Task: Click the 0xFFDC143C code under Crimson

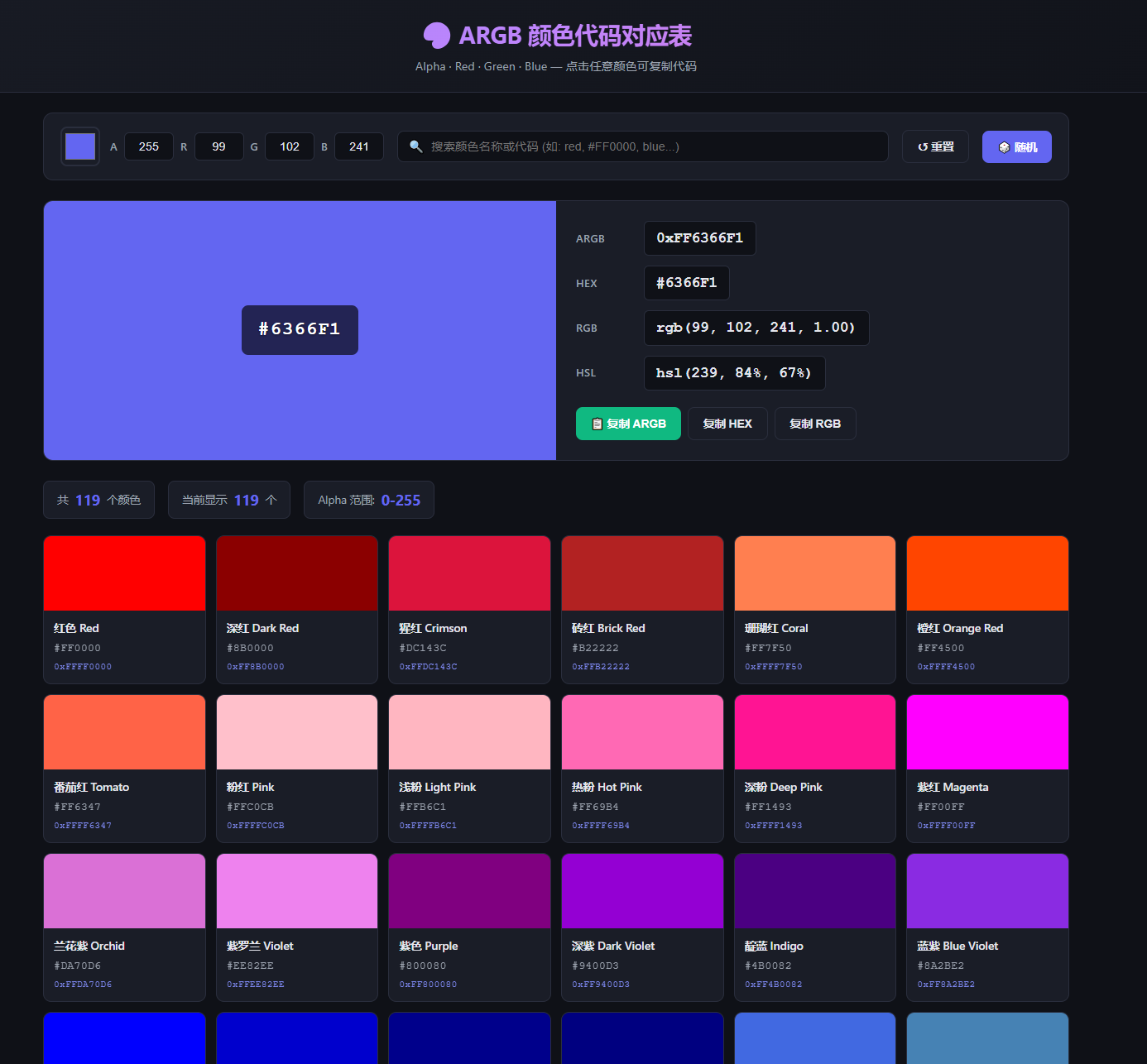Action: [x=428, y=667]
